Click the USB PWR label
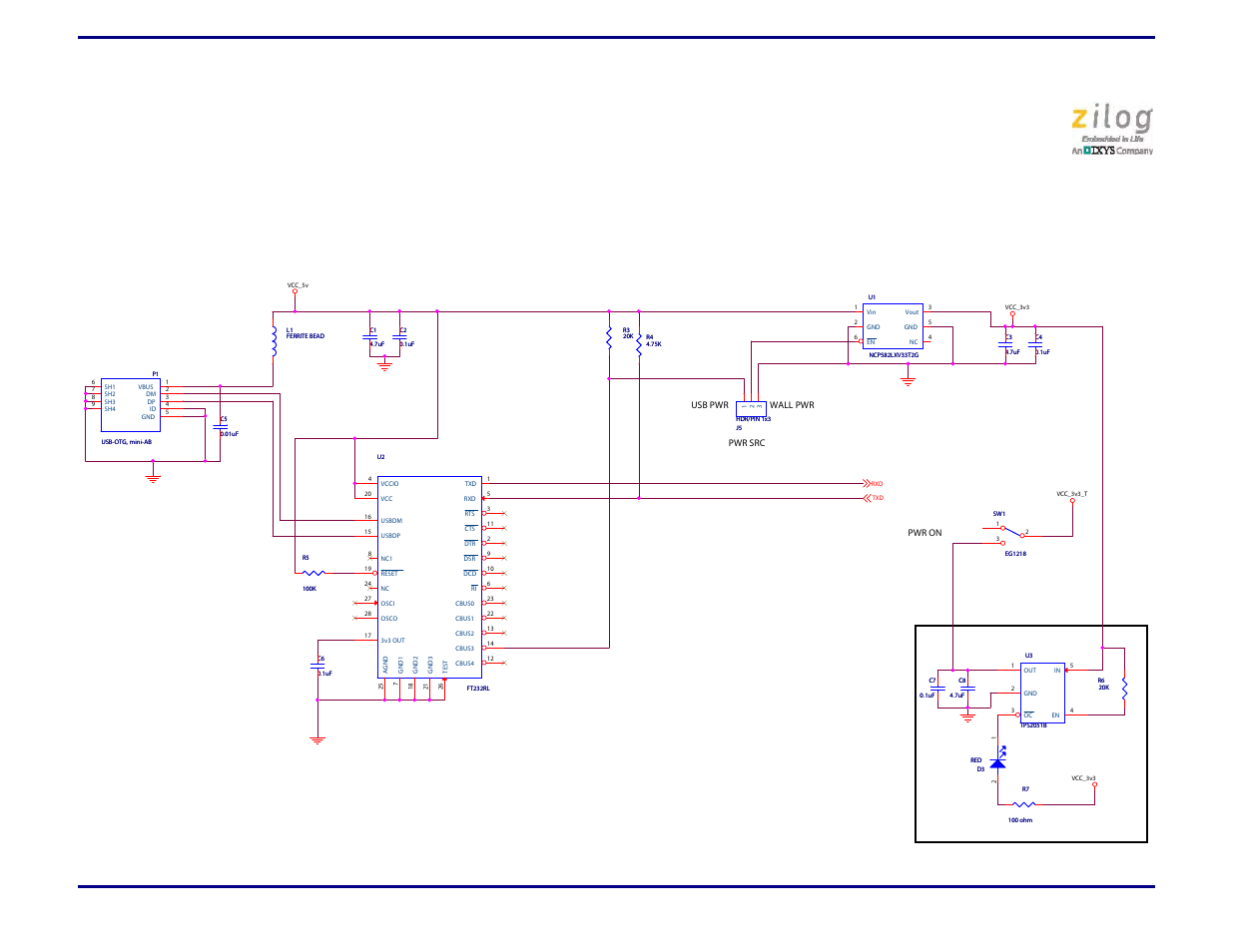This screenshot has width=1233, height=952. pos(710,405)
